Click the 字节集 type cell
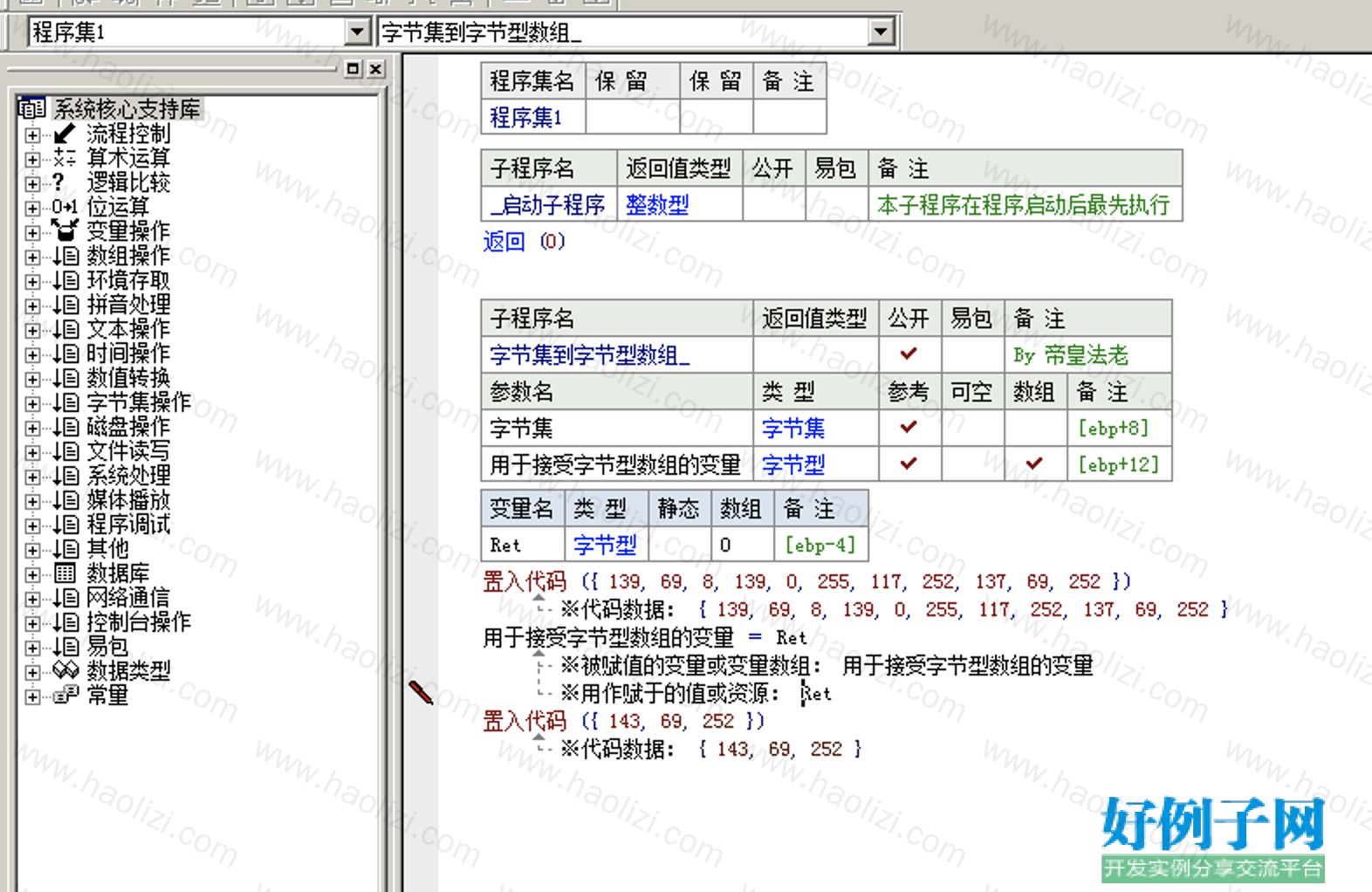The width and height of the screenshot is (1372, 892). point(816,428)
